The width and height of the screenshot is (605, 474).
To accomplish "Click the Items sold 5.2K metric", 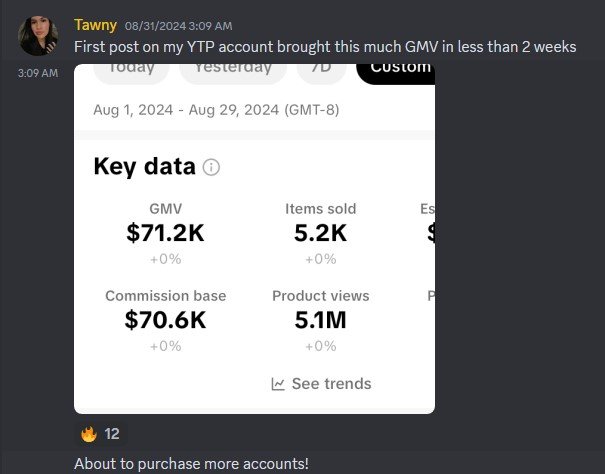I will point(320,233).
